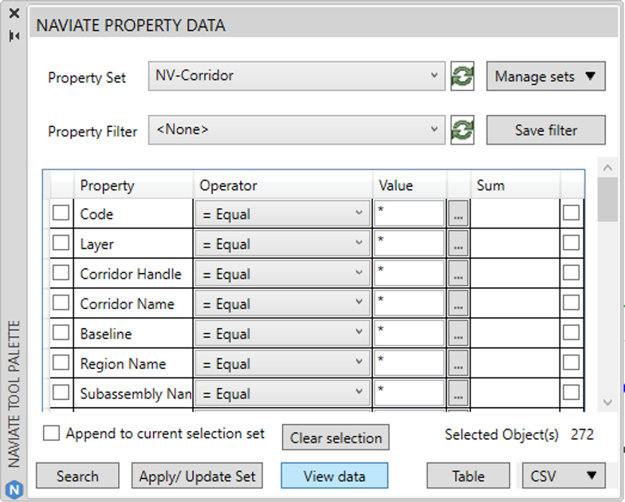Check the Region Name property checkbox
Image resolution: width=625 pixels, height=502 pixels.
[x=61, y=362]
